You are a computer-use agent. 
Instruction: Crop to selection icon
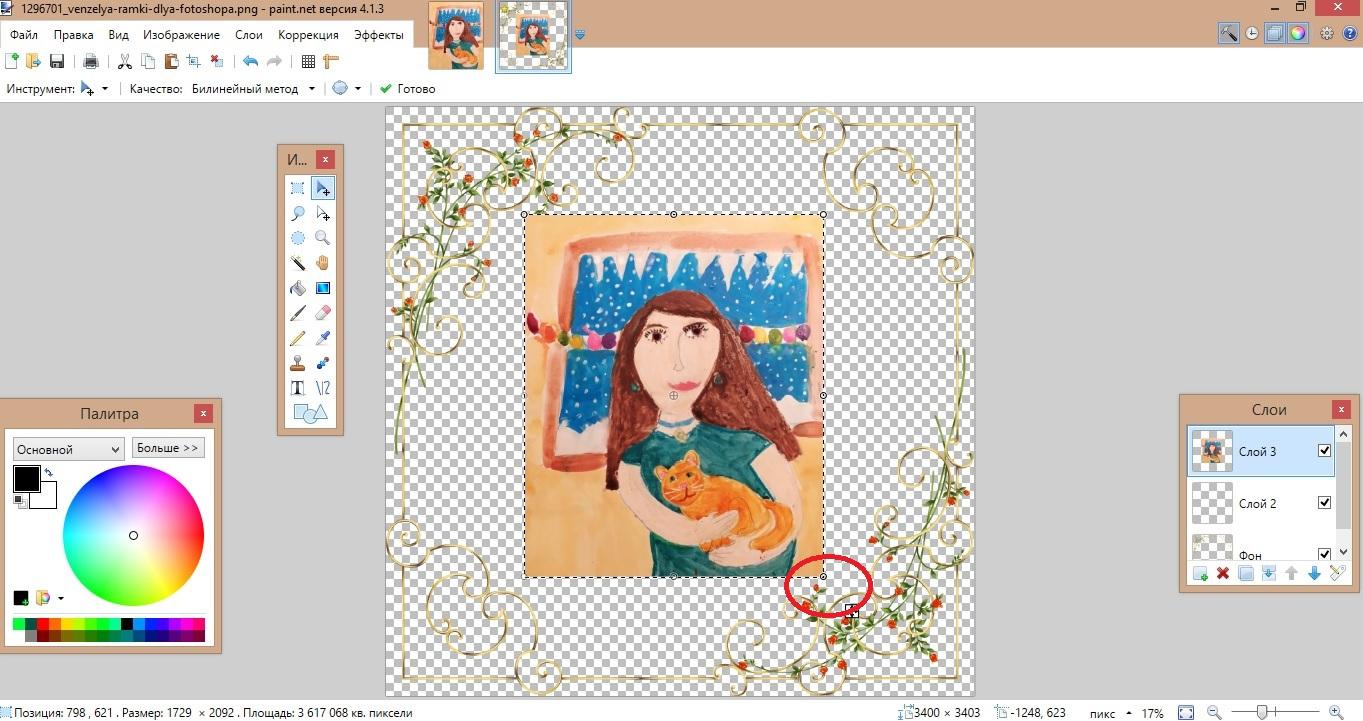pos(194,61)
